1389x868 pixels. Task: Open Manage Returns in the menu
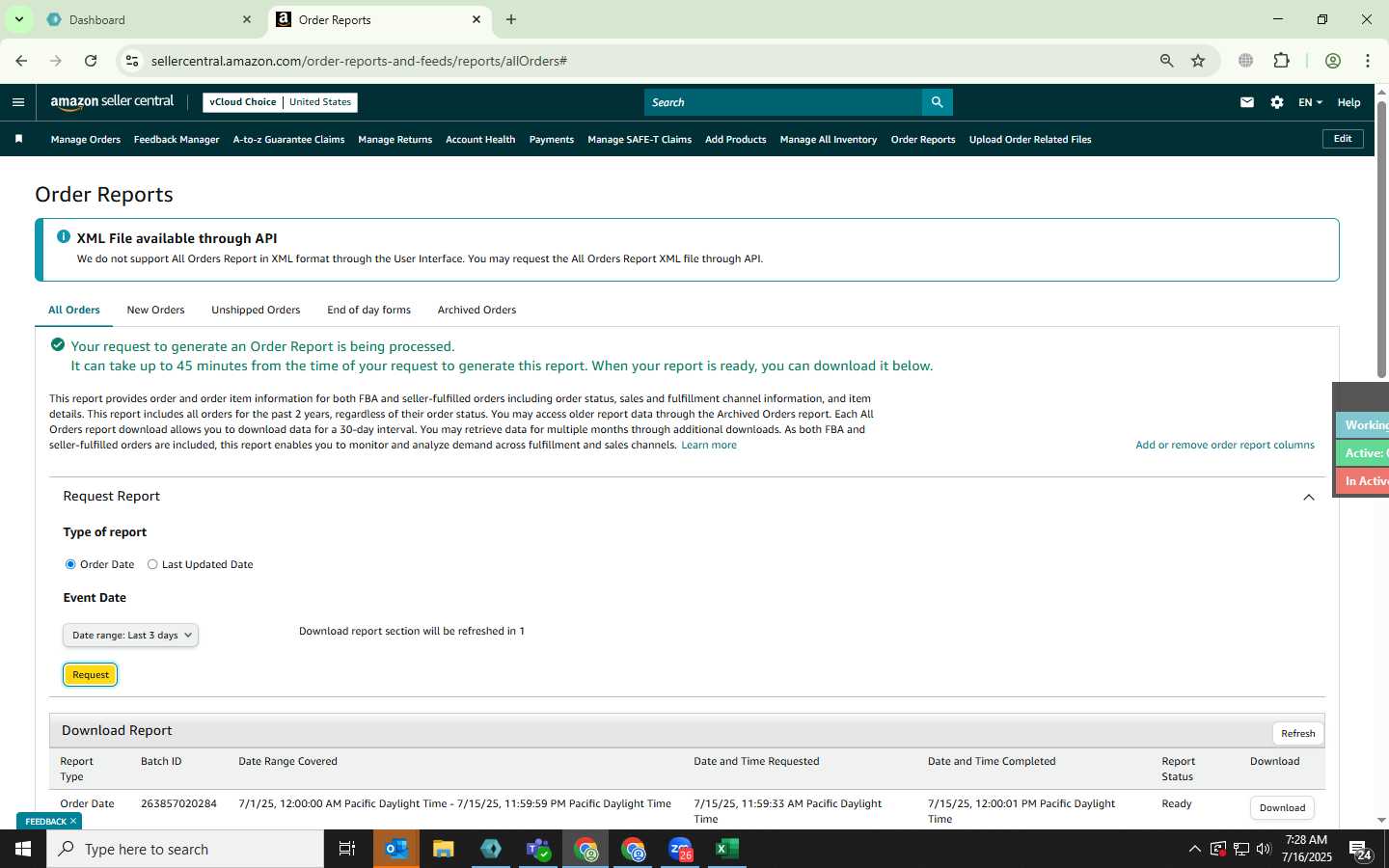pos(395,139)
